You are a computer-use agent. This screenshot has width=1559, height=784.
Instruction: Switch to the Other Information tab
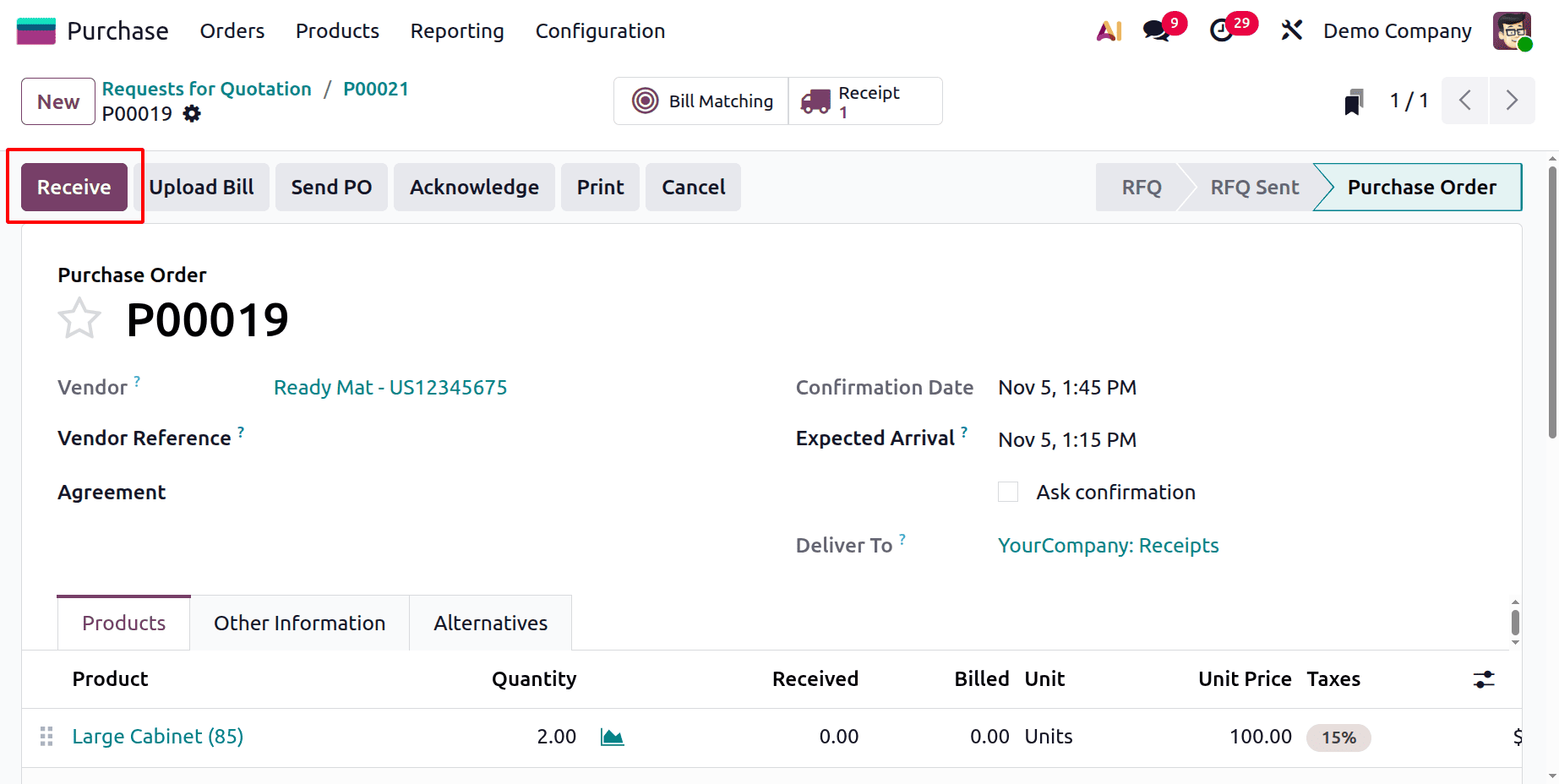click(299, 623)
